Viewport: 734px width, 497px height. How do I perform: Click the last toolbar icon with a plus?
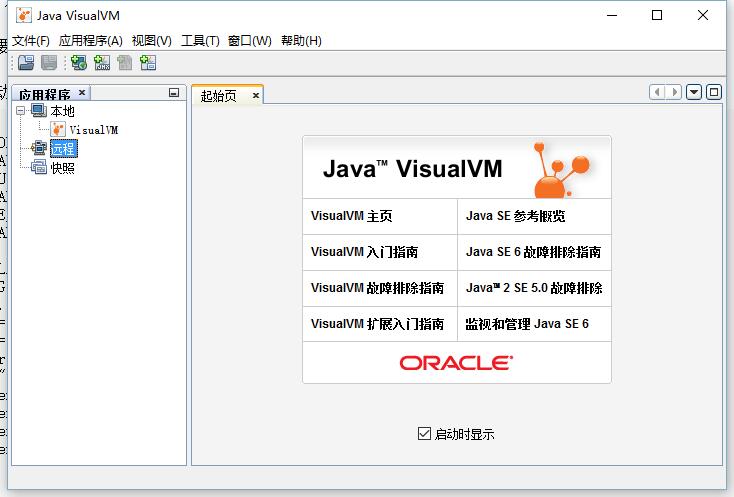[x=148, y=63]
